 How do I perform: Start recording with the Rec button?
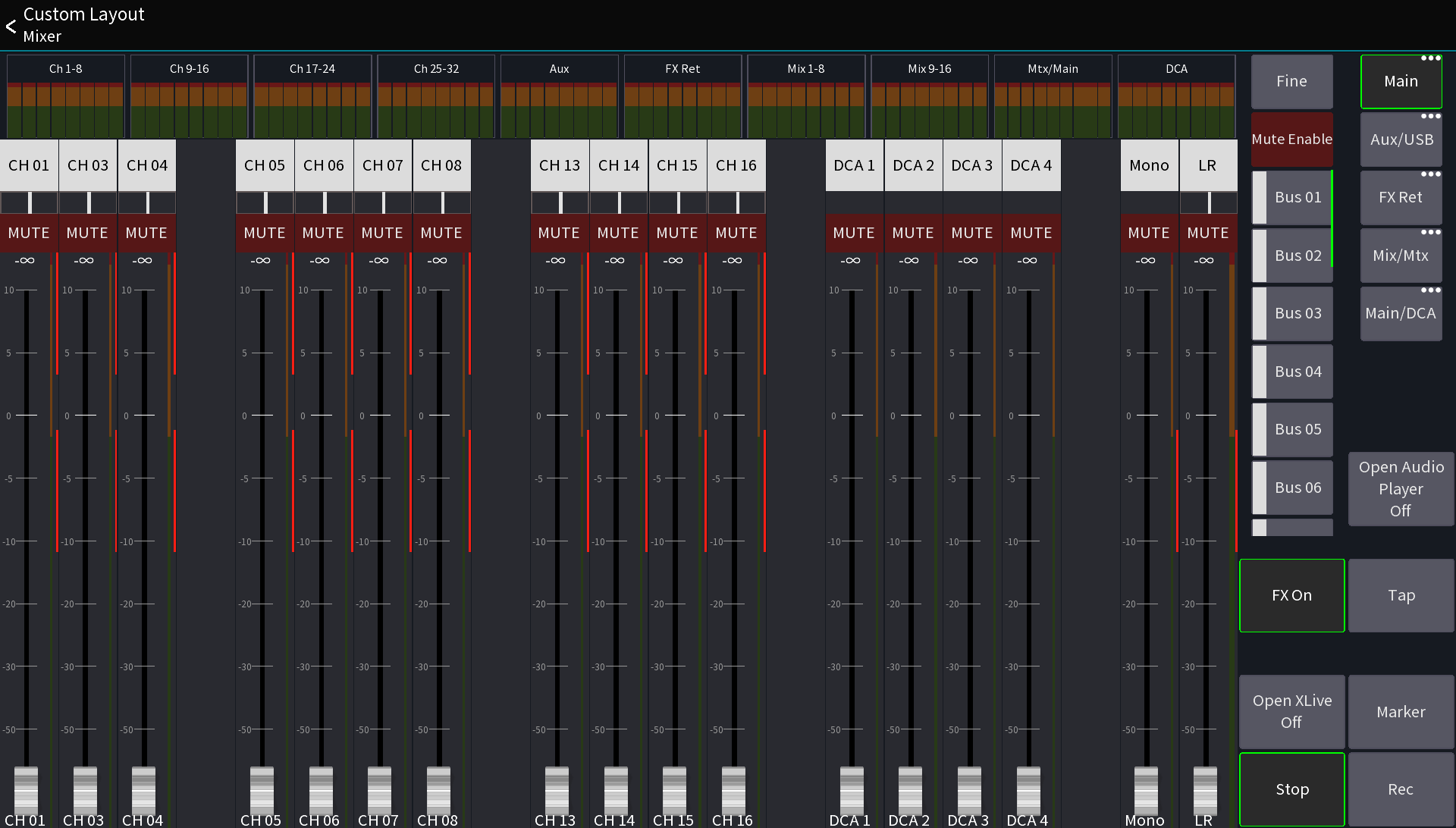(x=1401, y=789)
